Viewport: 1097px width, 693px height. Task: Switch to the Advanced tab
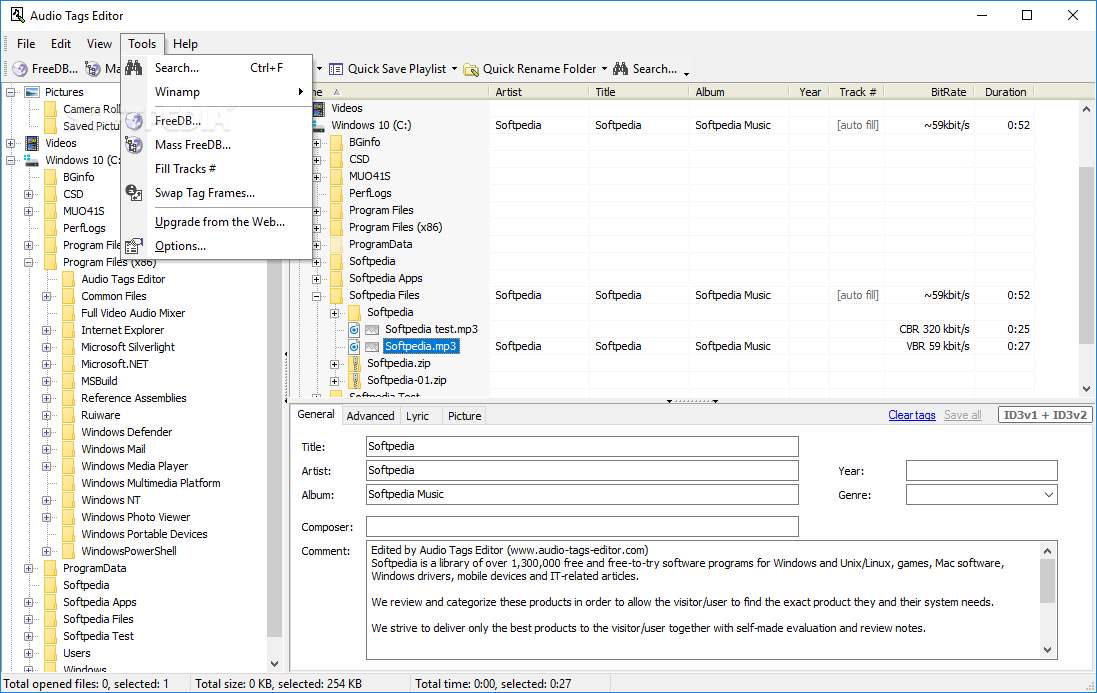point(370,416)
